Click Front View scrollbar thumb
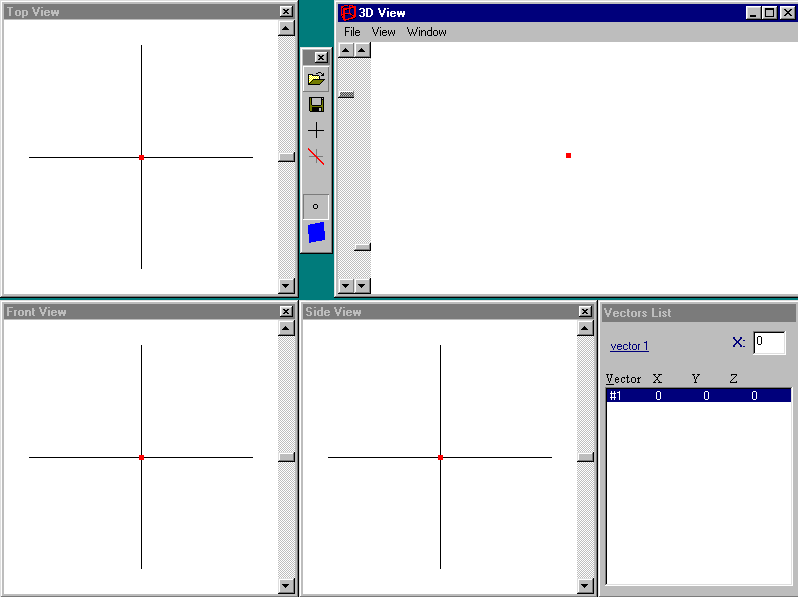The width and height of the screenshot is (798, 597). point(287,457)
